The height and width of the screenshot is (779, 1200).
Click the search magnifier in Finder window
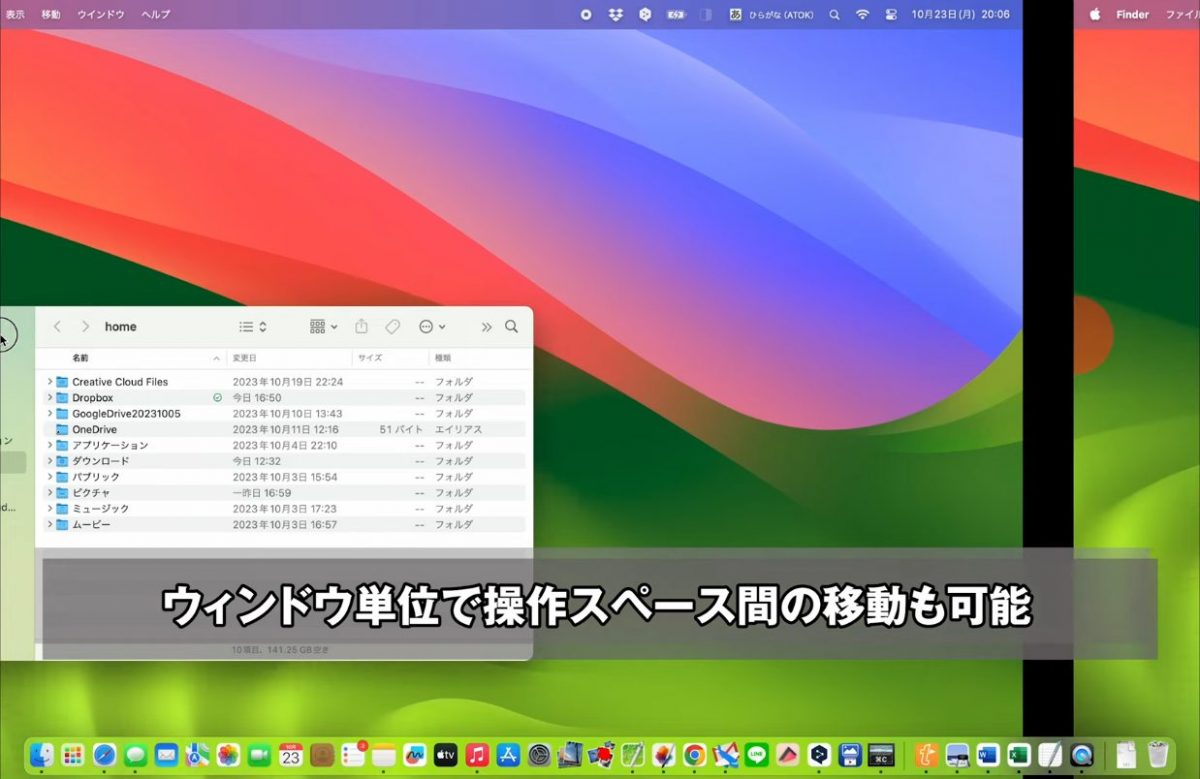pos(512,327)
